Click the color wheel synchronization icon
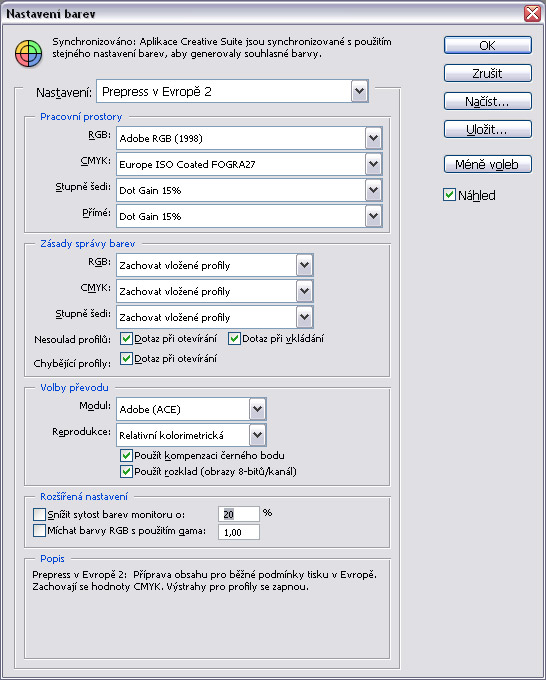This screenshot has width=546, height=680. (x=29, y=54)
